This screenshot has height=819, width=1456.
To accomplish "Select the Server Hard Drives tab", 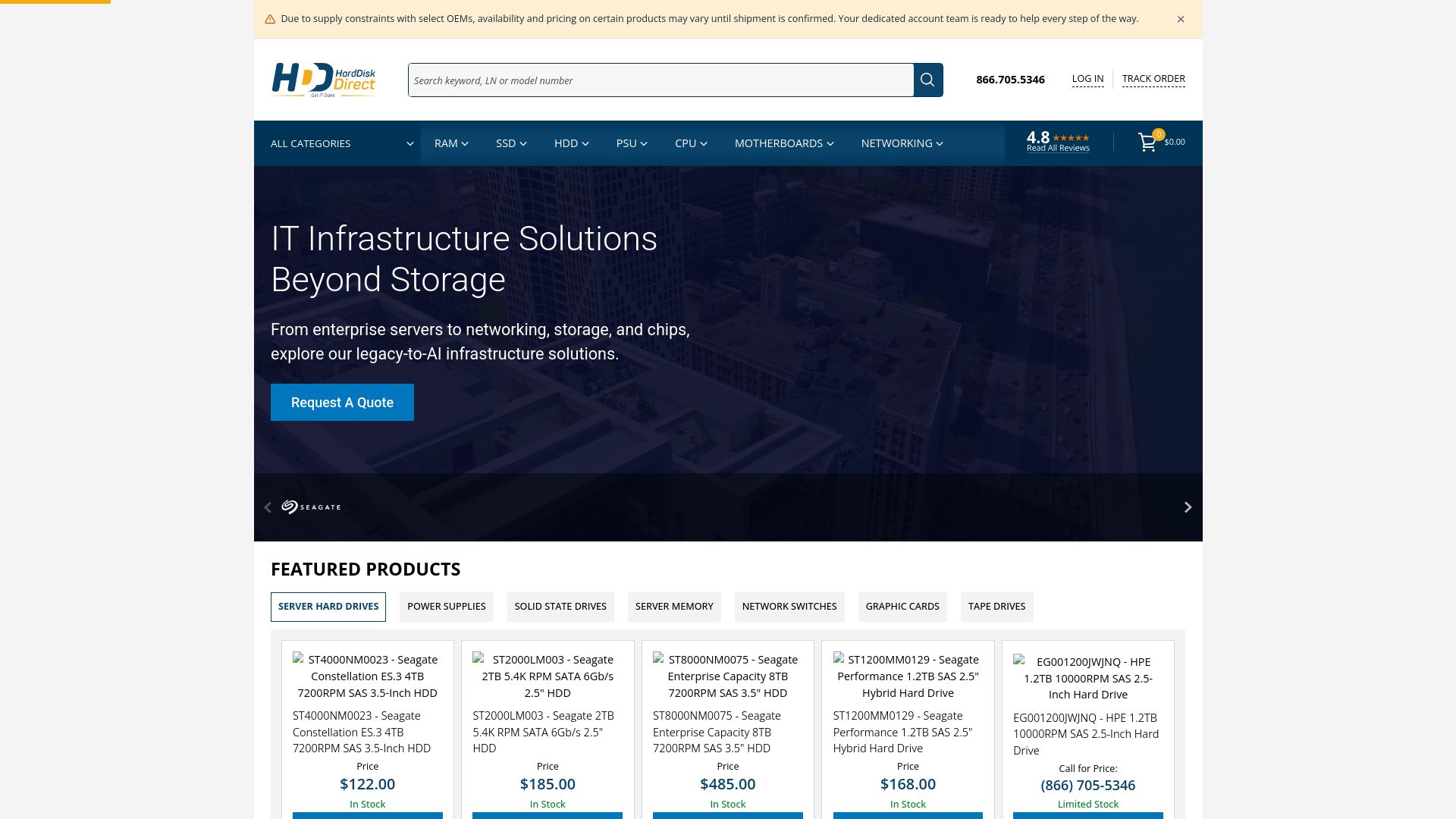I will point(328,607).
